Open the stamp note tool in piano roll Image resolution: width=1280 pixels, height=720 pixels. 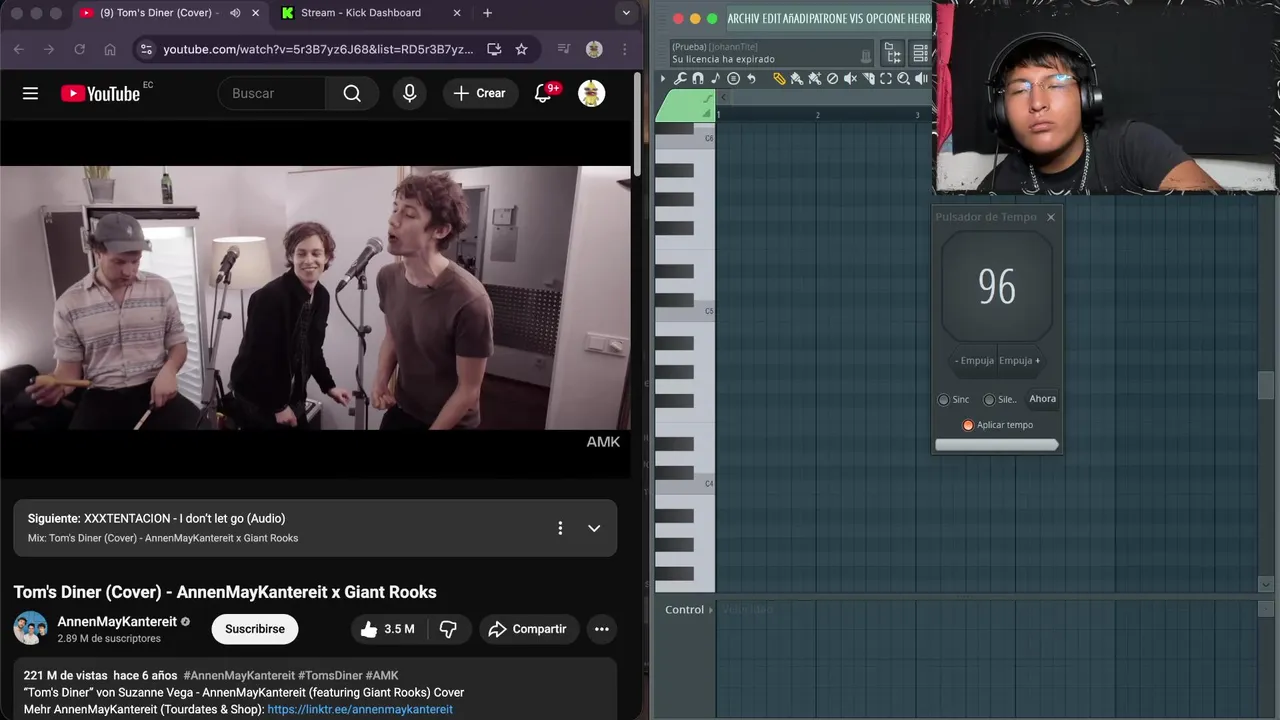coord(716,78)
